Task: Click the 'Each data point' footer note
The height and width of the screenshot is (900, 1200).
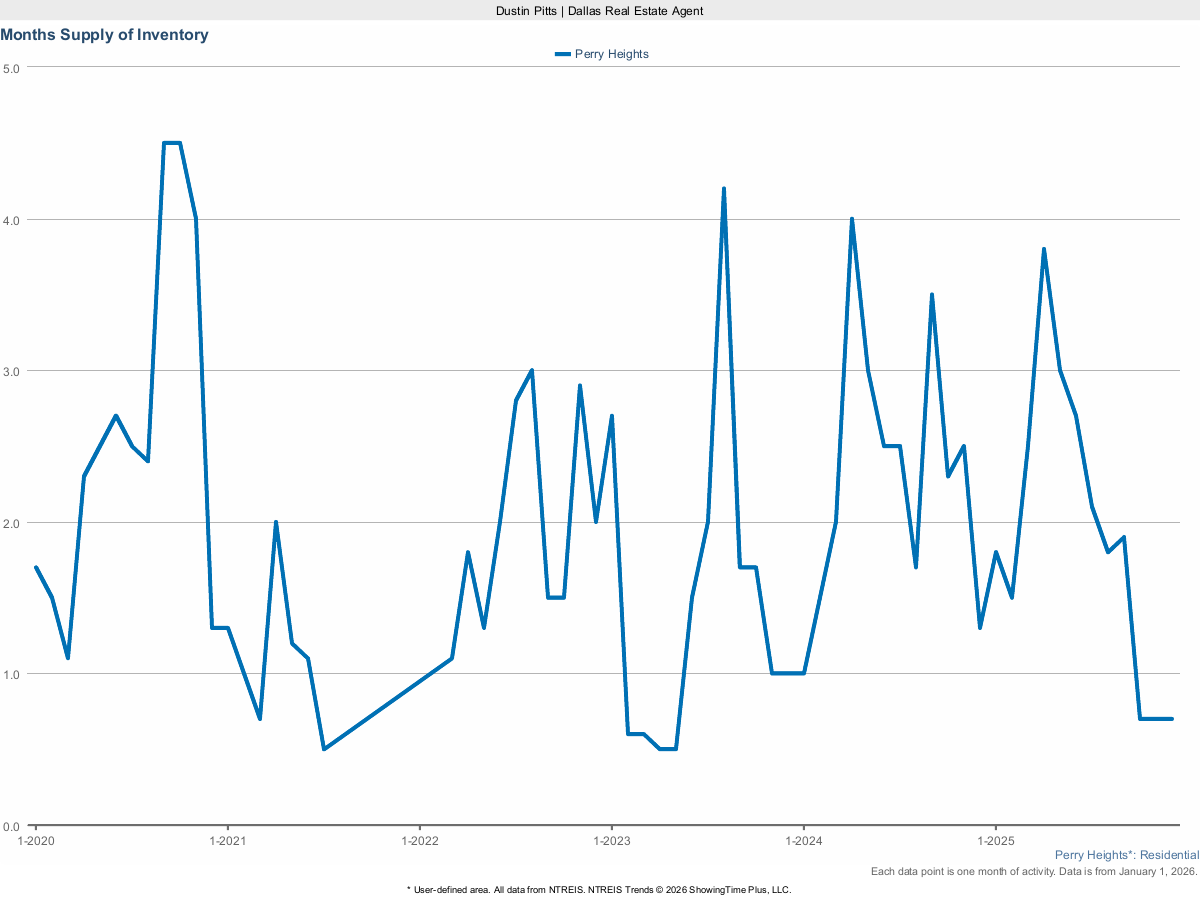Action: 1034,872
